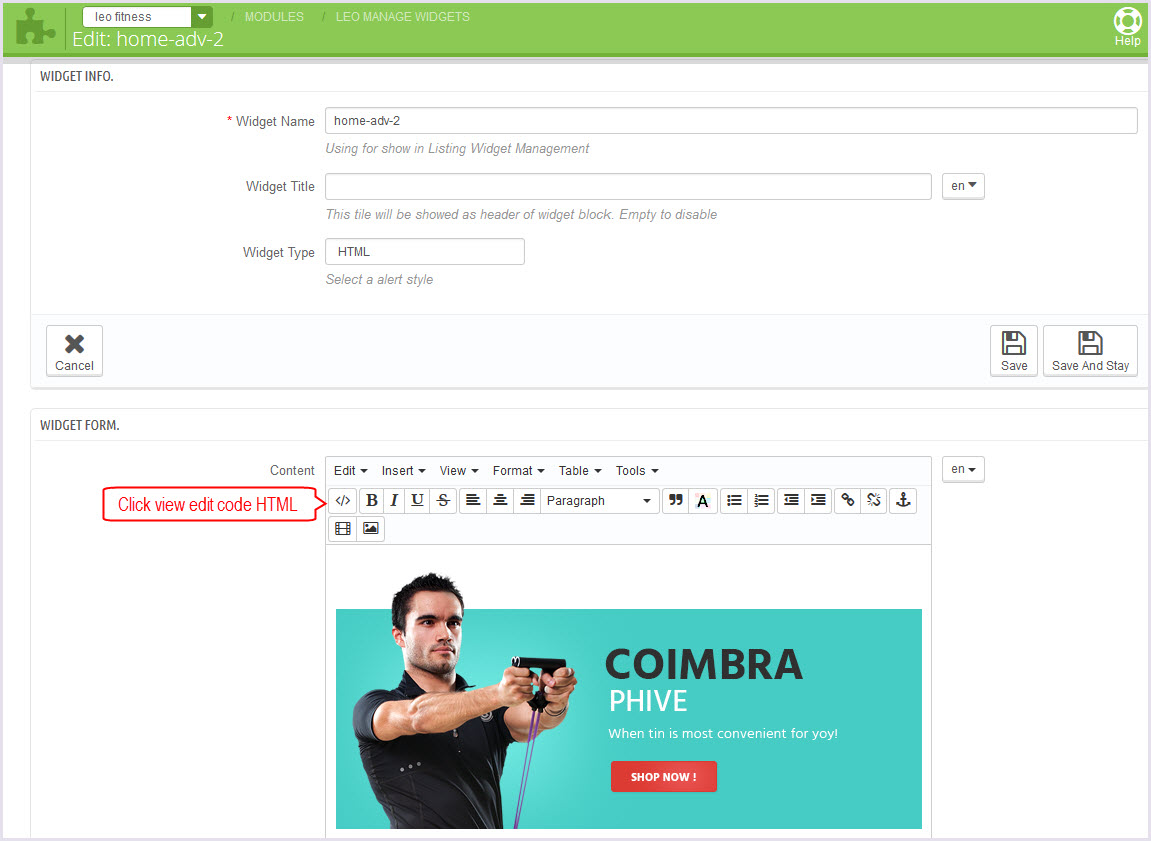Align content to the left
The height and width of the screenshot is (841, 1151).
[x=473, y=500]
